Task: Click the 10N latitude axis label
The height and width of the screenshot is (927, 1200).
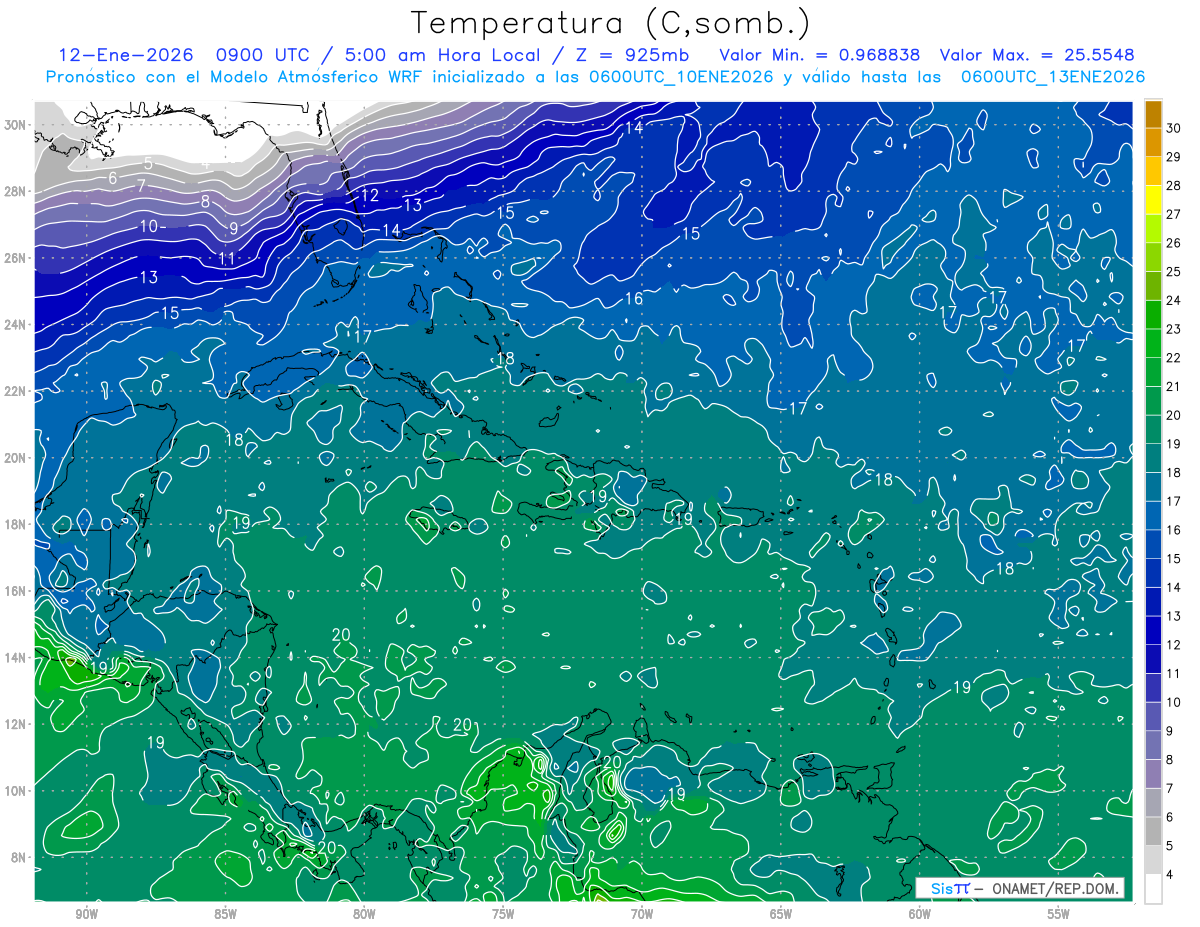Action: coord(17,791)
